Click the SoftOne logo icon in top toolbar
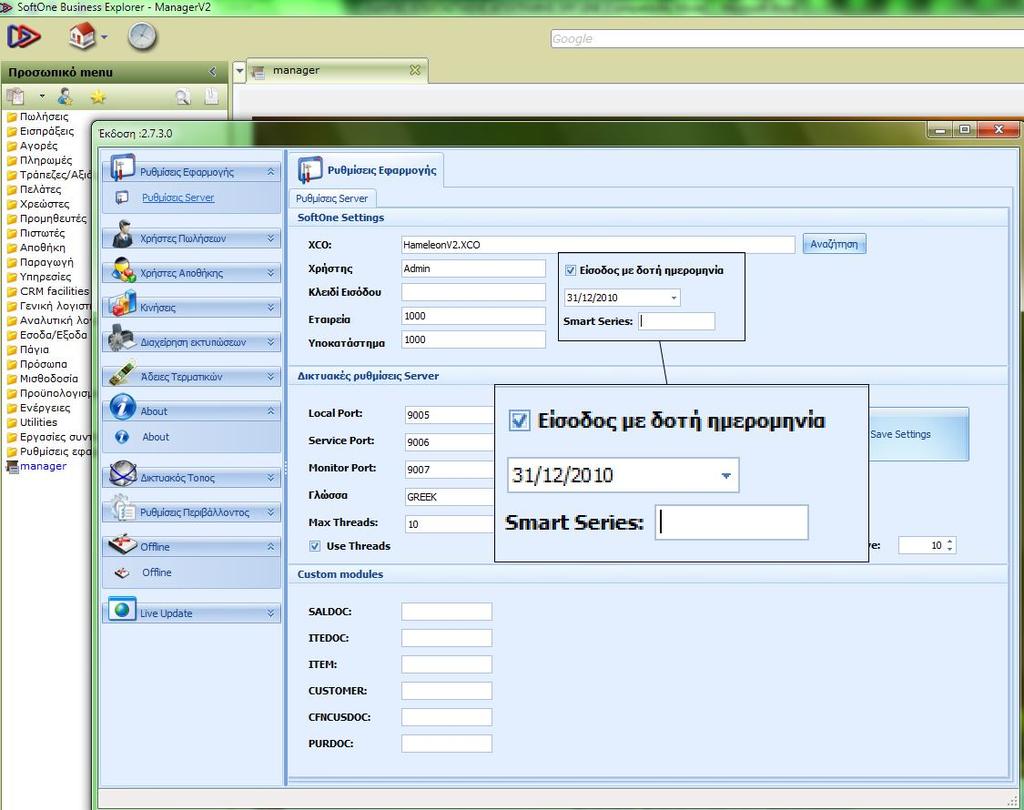 (x=24, y=36)
